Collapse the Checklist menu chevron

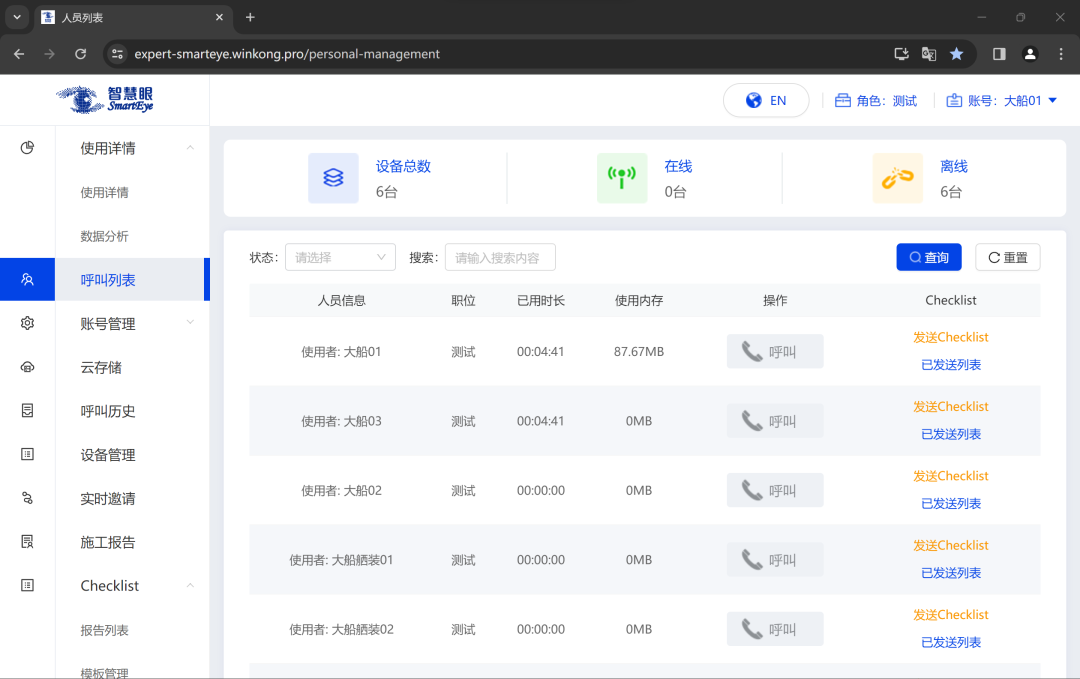coord(190,585)
